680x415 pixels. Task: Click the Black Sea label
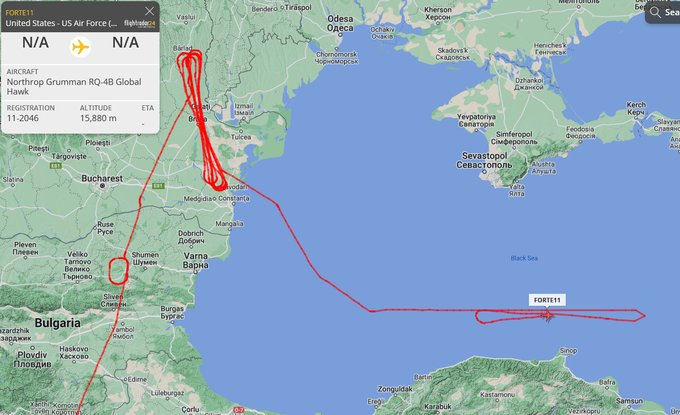click(x=524, y=258)
